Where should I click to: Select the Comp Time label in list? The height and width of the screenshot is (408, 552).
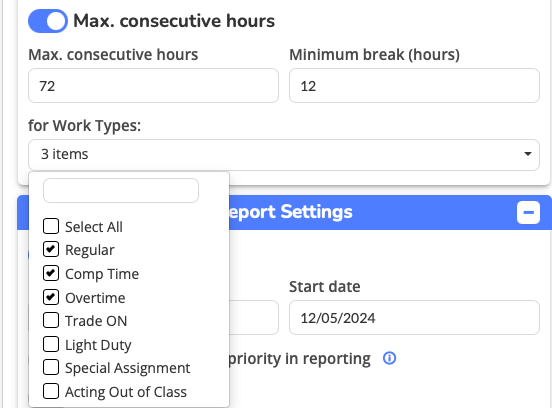tap(102, 274)
